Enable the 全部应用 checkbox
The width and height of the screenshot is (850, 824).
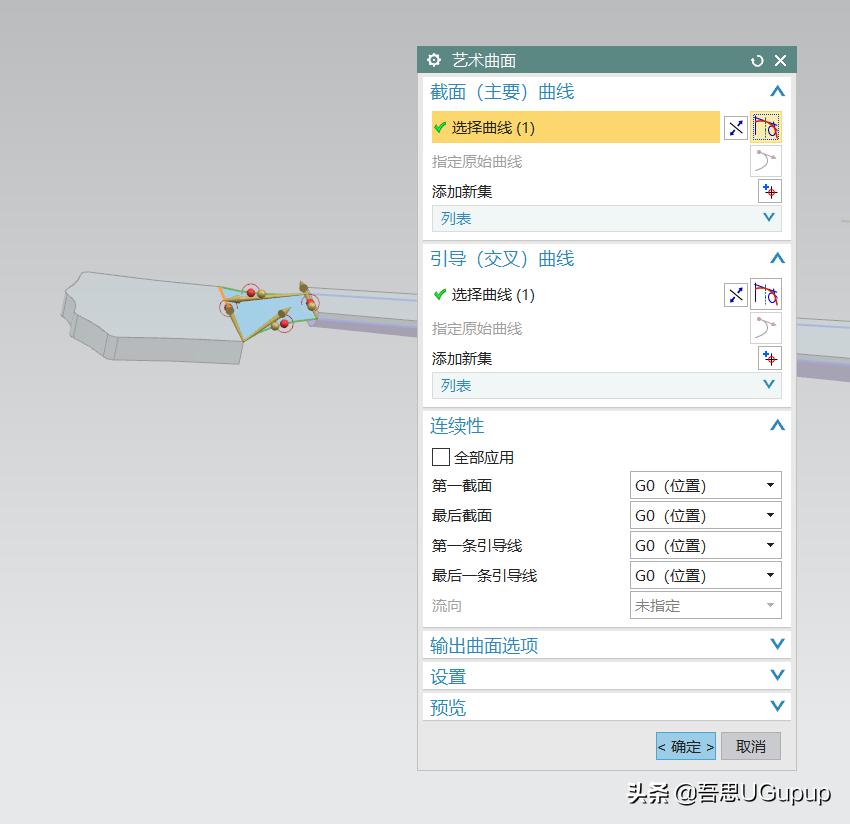[438, 457]
